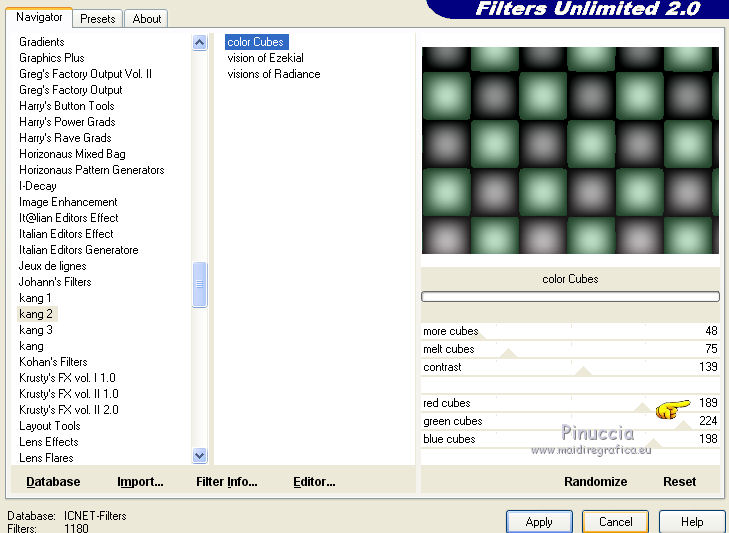Image resolution: width=729 pixels, height=533 pixels.
Task: Select the I-Decay category
Action: (38, 186)
